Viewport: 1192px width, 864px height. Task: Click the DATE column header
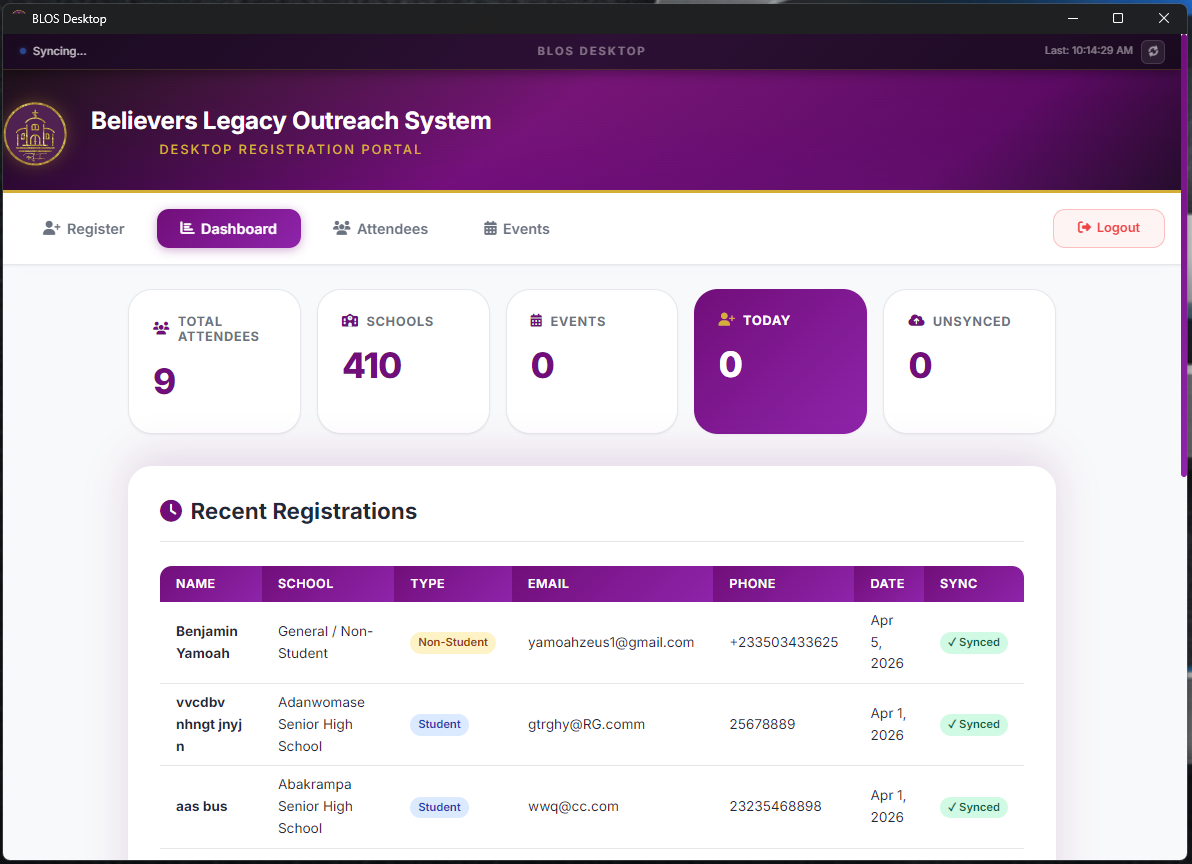pyautogui.click(x=887, y=584)
